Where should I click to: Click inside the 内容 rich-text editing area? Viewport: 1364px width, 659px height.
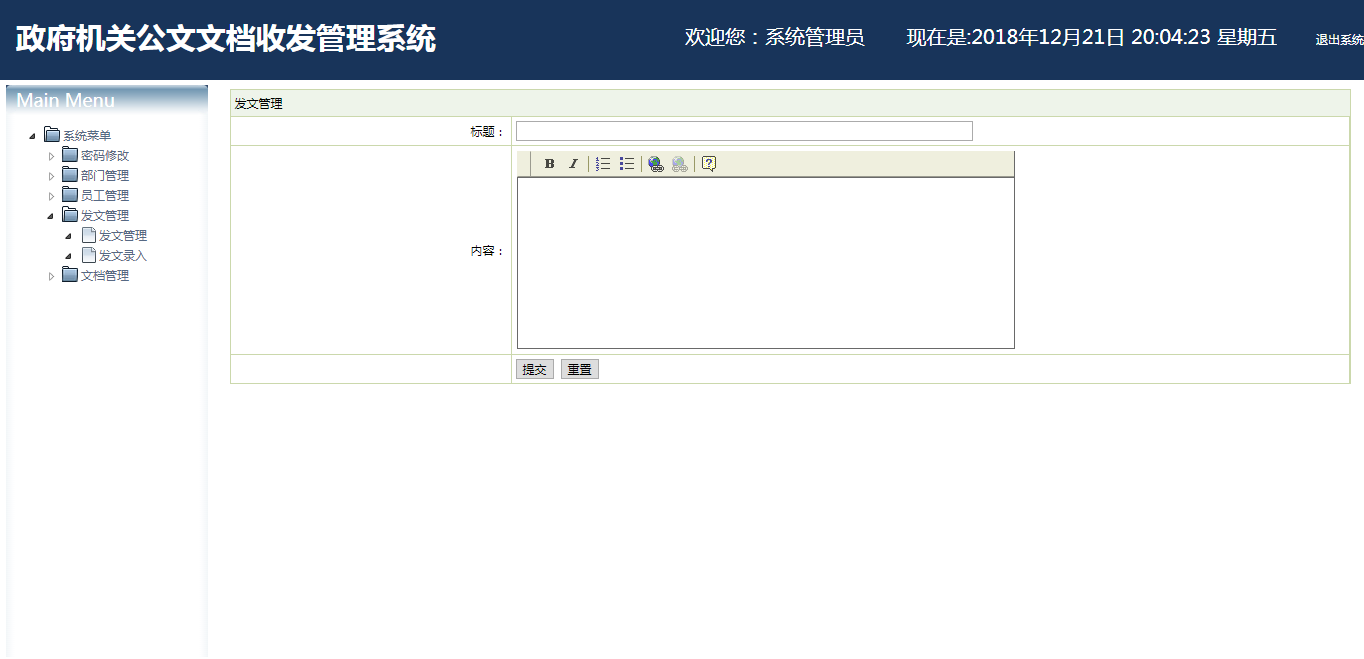pos(766,263)
